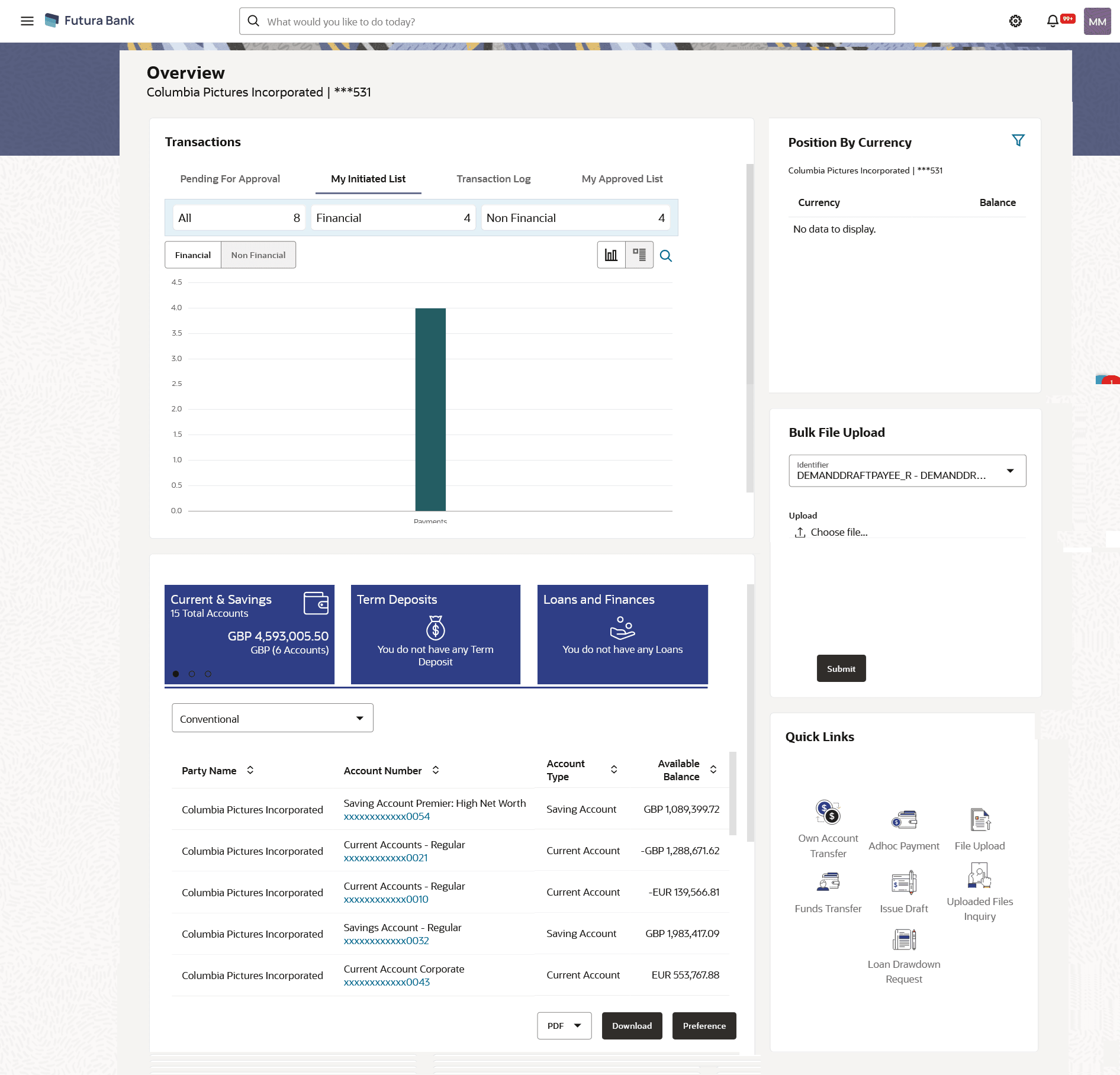Open the hamburger navigation menu
Image resolution: width=1120 pixels, height=1075 pixels.
coord(27,21)
